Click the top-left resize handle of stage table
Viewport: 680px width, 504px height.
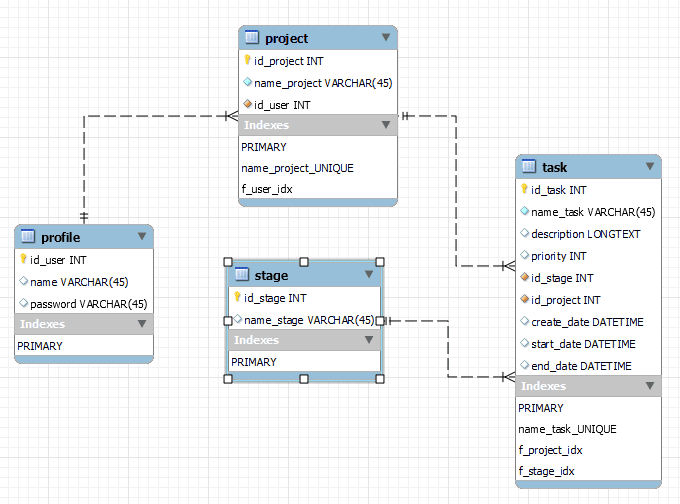tap(228, 259)
